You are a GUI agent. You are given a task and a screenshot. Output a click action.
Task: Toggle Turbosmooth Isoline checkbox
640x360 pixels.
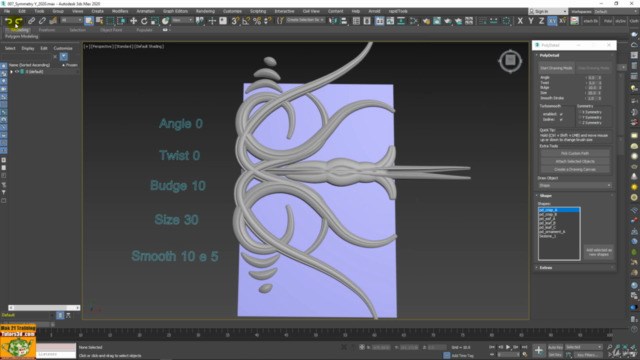click(561, 120)
